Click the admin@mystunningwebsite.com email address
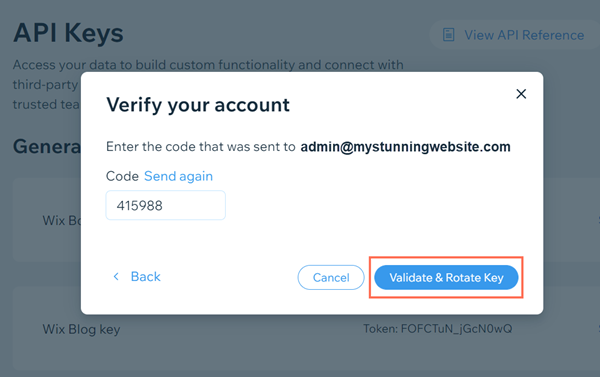 406,147
